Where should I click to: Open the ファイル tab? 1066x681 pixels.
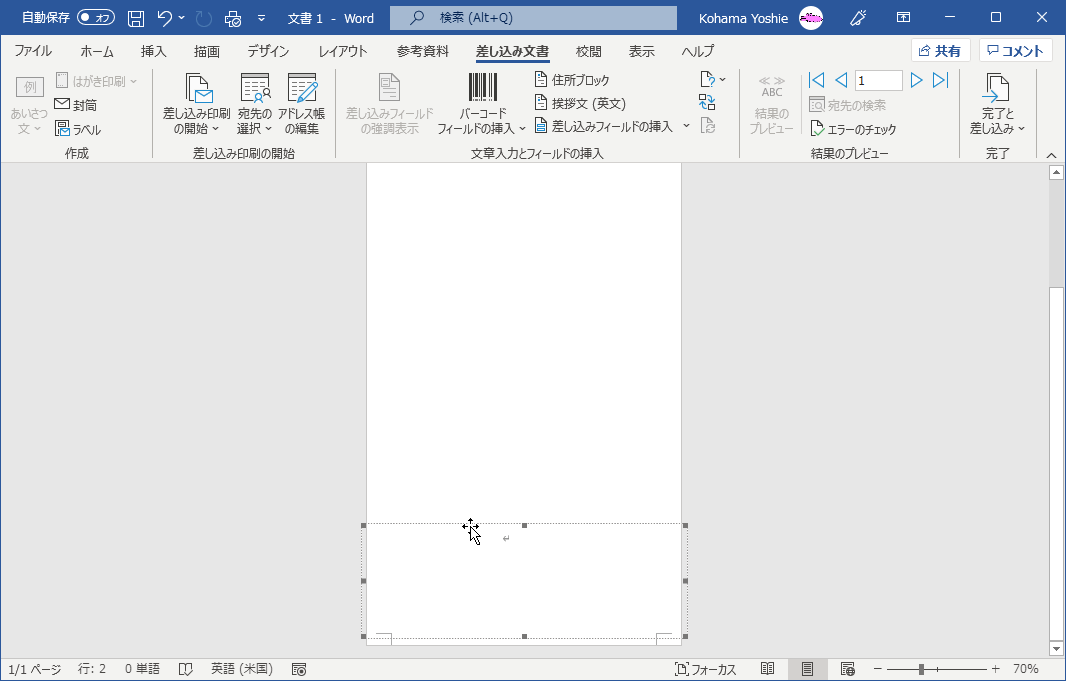pos(33,51)
